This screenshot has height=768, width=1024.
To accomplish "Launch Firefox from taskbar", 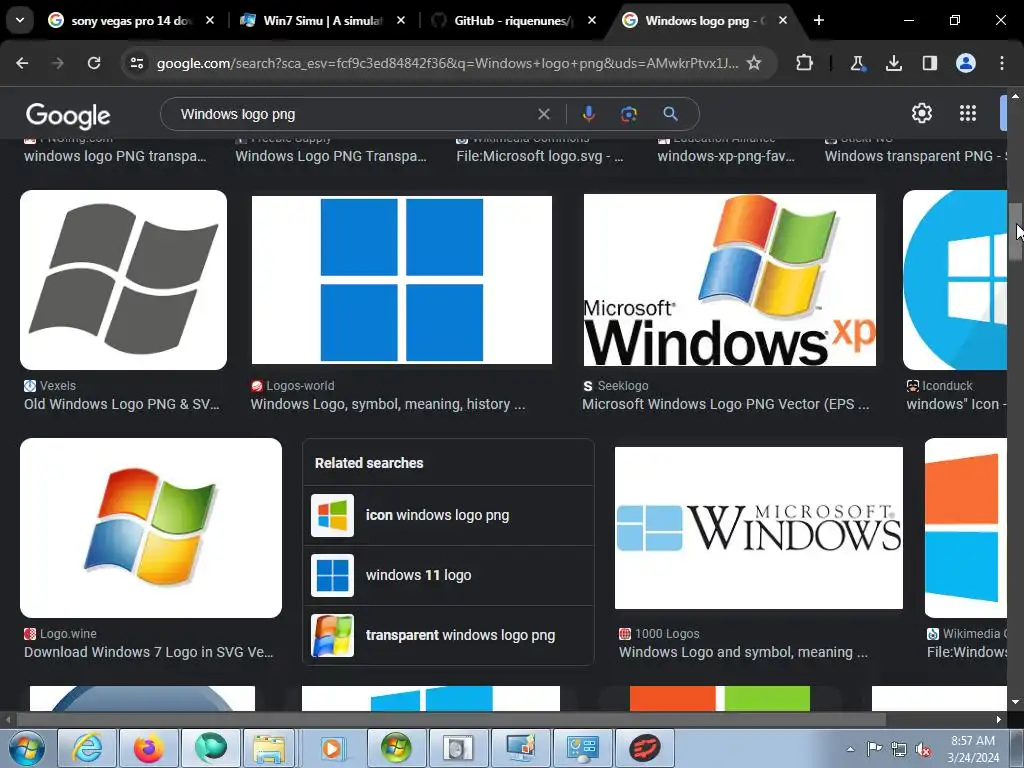I will pyautogui.click(x=149, y=748).
